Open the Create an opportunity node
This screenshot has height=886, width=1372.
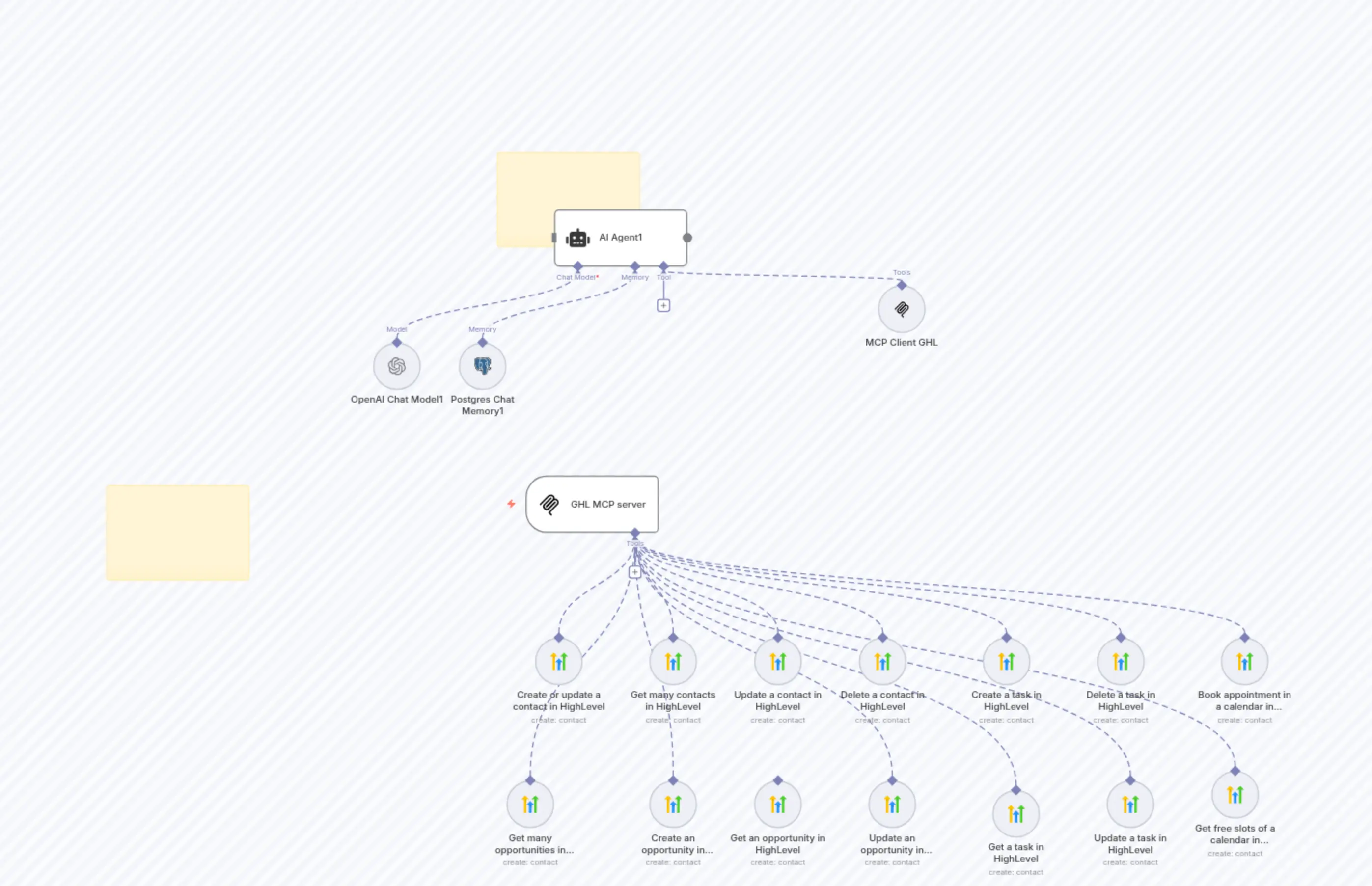point(673,805)
